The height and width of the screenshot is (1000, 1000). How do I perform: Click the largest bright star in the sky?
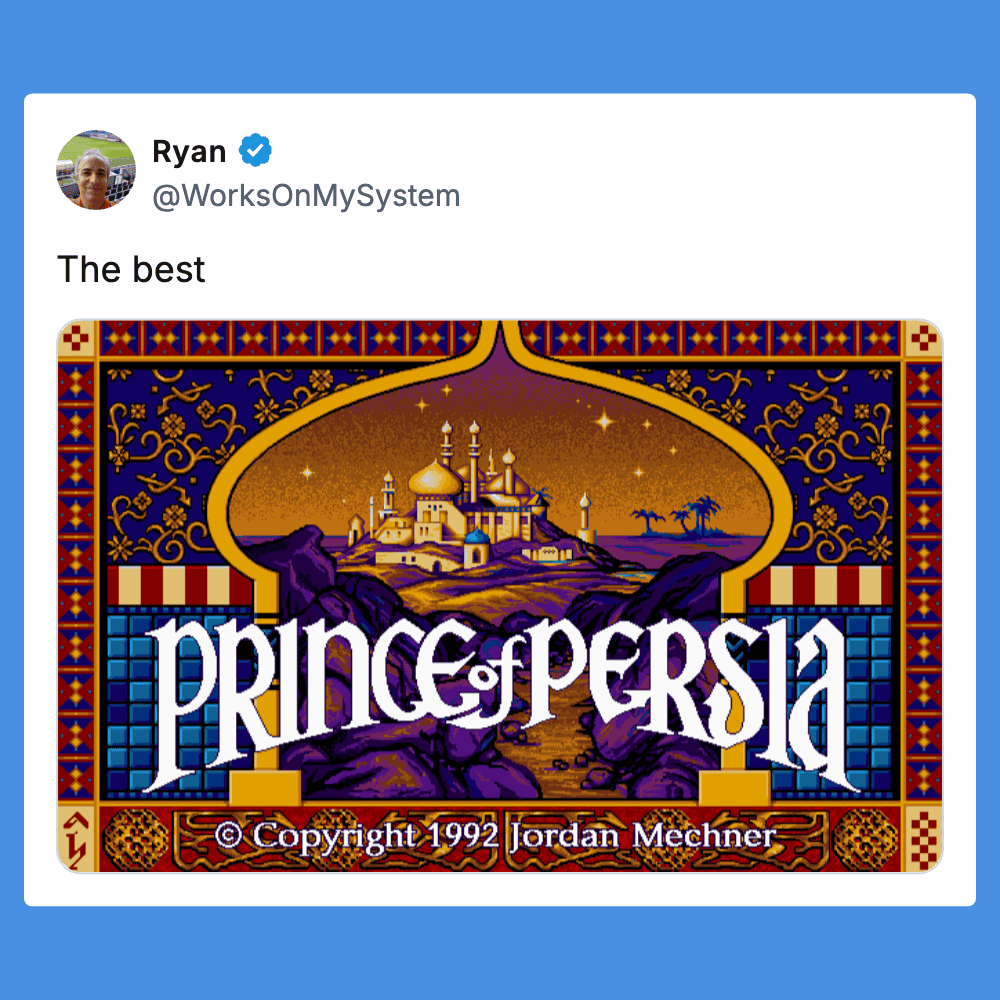[605, 420]
